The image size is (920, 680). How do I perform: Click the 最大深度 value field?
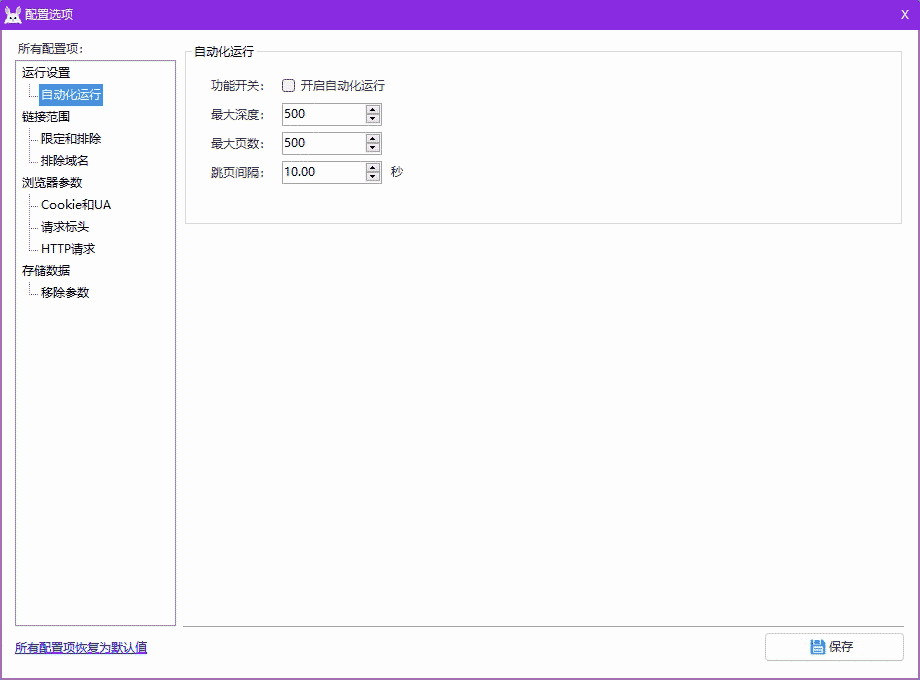pos(324,114)
